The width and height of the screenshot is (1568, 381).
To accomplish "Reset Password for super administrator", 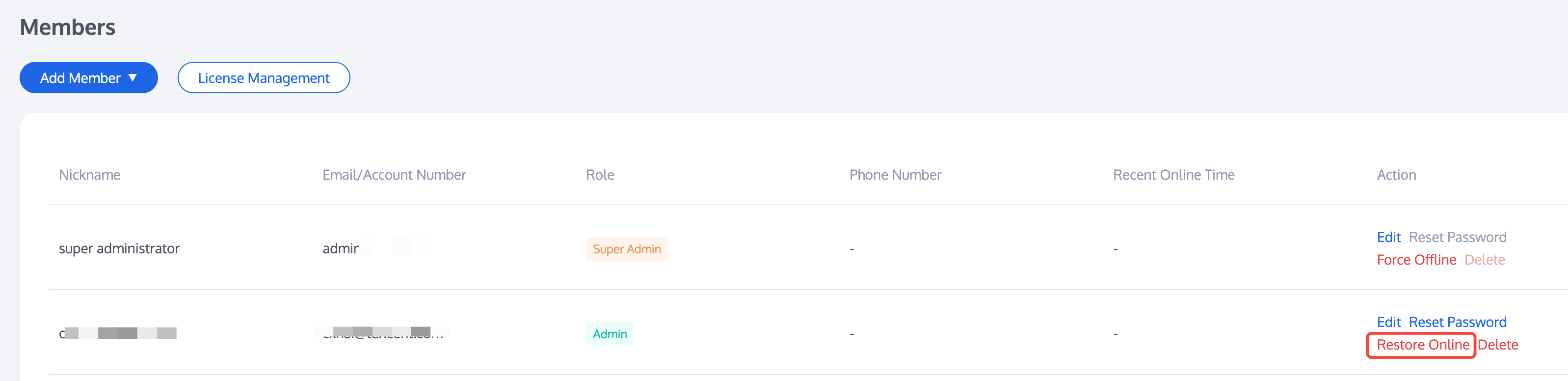I will pyautogui.click(x=1457, y=237).
